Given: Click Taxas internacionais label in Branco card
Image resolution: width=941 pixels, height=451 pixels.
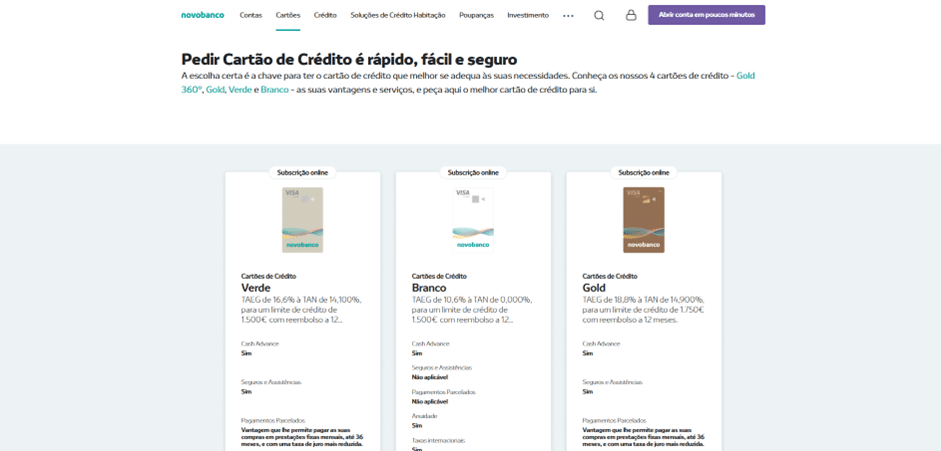Looking at the screenshot, I should click(438, 440).
